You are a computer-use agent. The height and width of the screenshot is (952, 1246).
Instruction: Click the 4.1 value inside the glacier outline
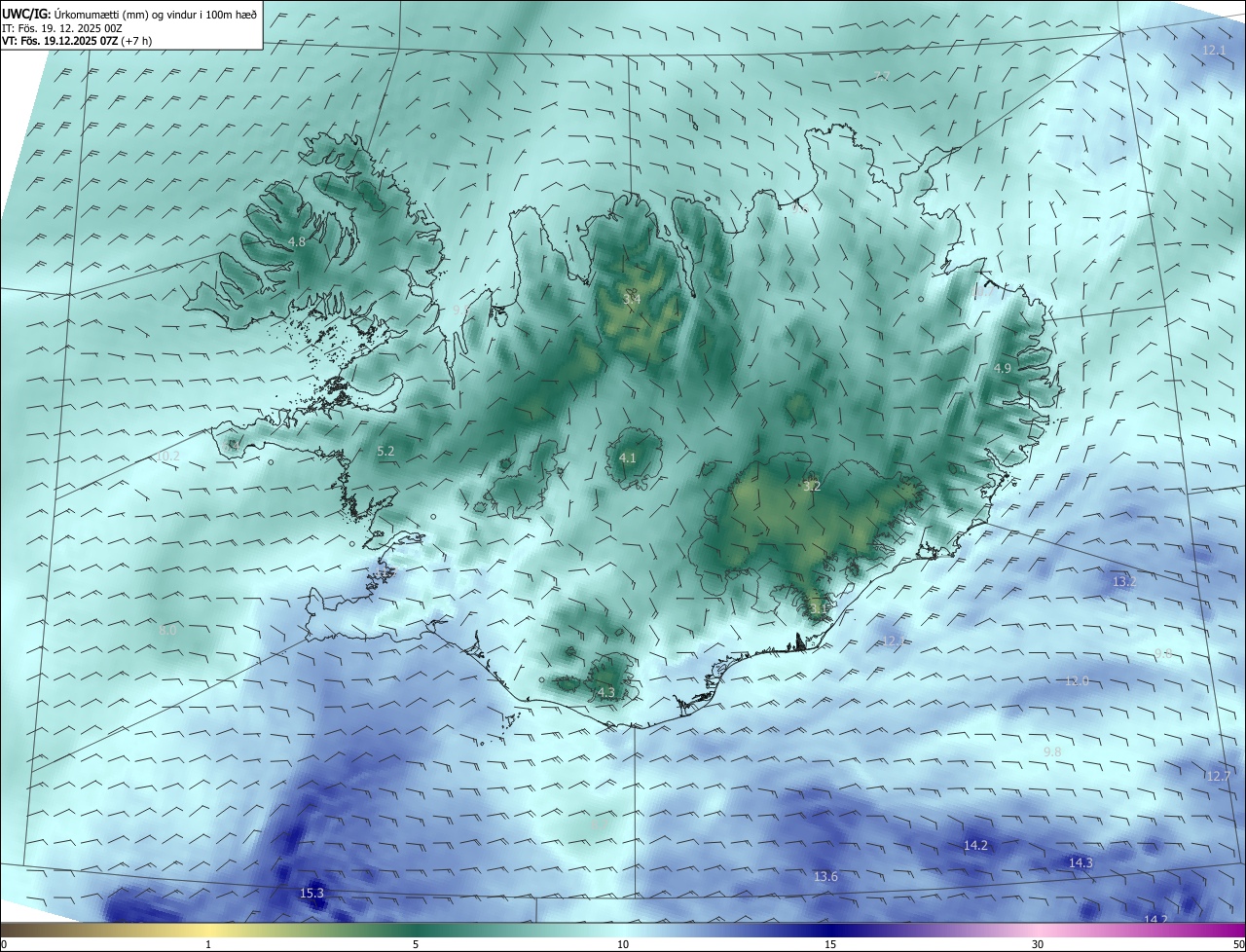pos(628,458)
